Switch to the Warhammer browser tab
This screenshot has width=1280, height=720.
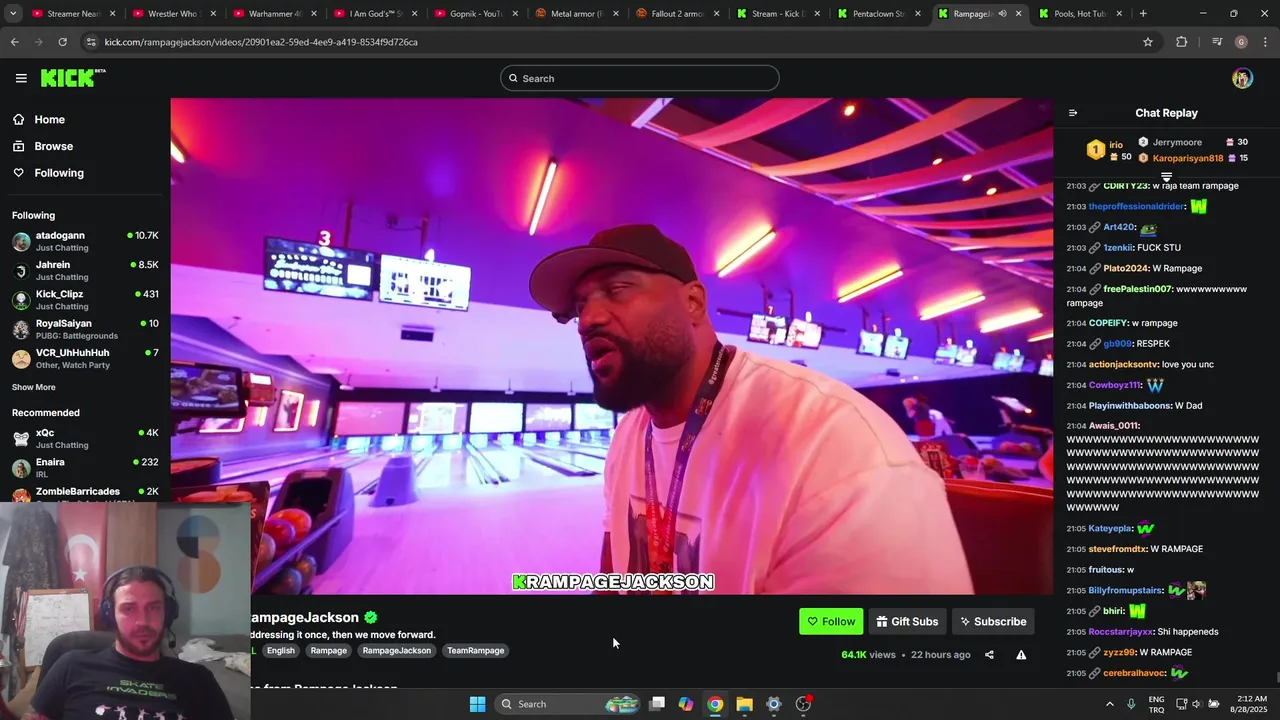pyautogui.click(x=273, y=14)
